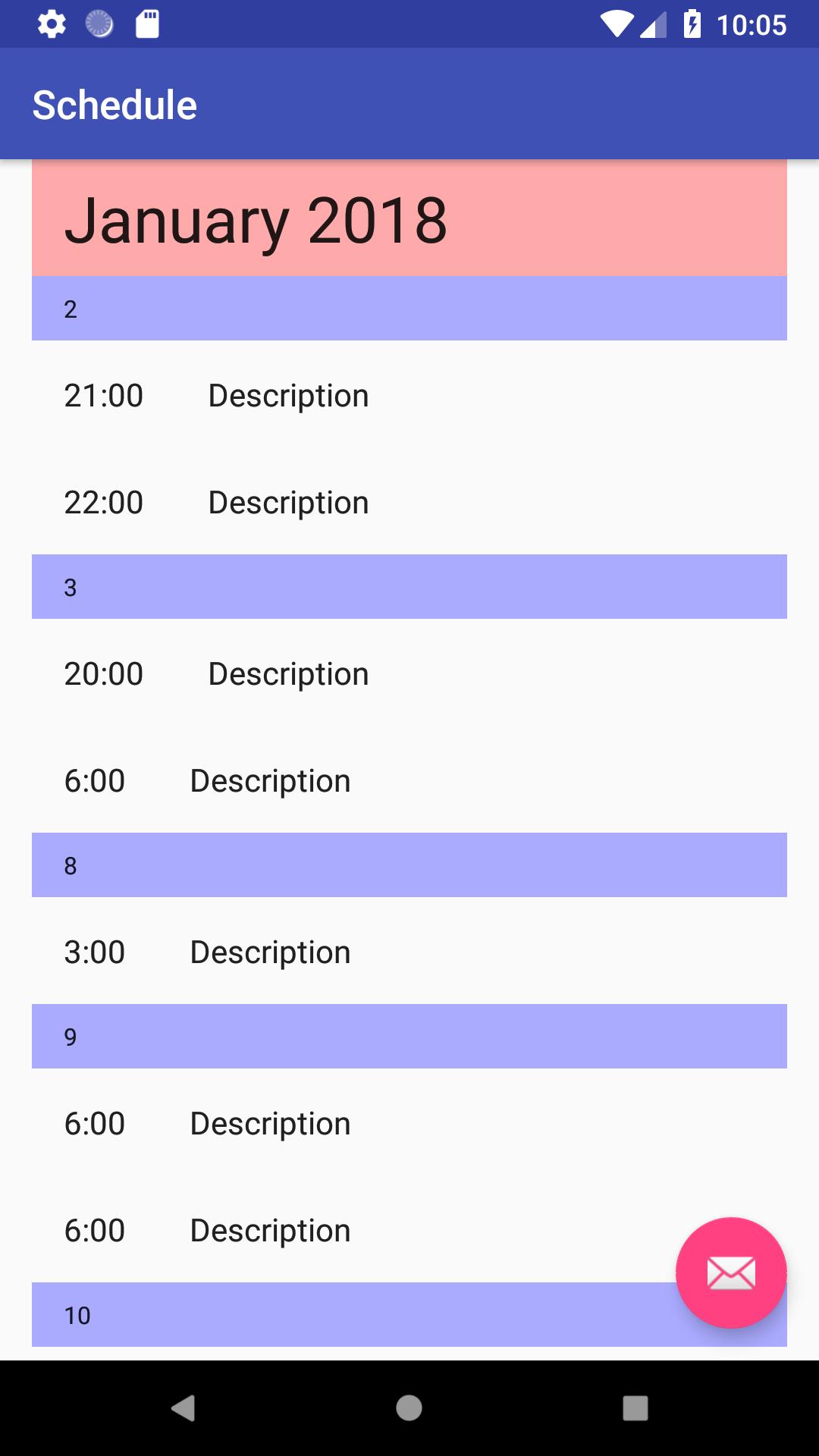
Task: Select the day 3 header row
Action: [409, 587]
